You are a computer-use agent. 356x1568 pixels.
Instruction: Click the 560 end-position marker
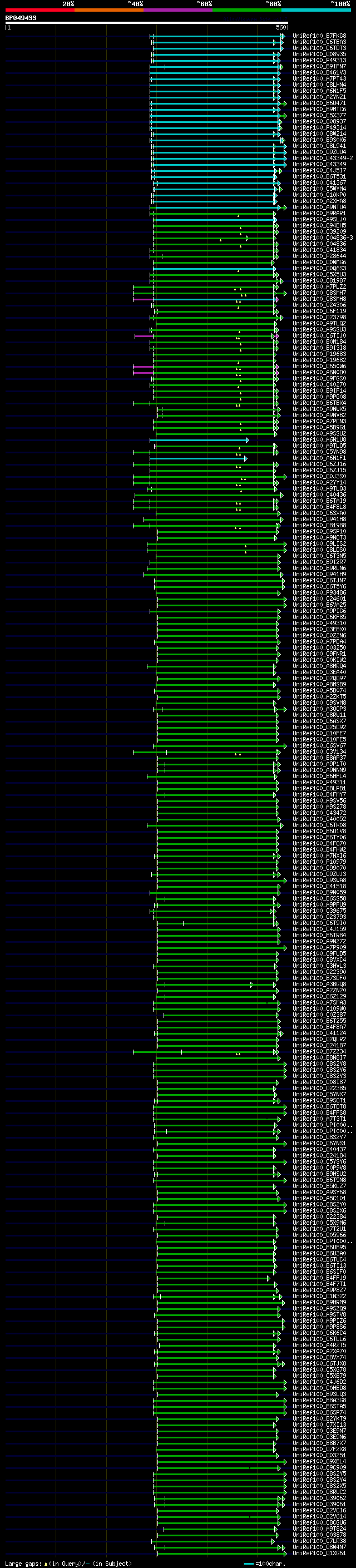(x=281, y=27)
